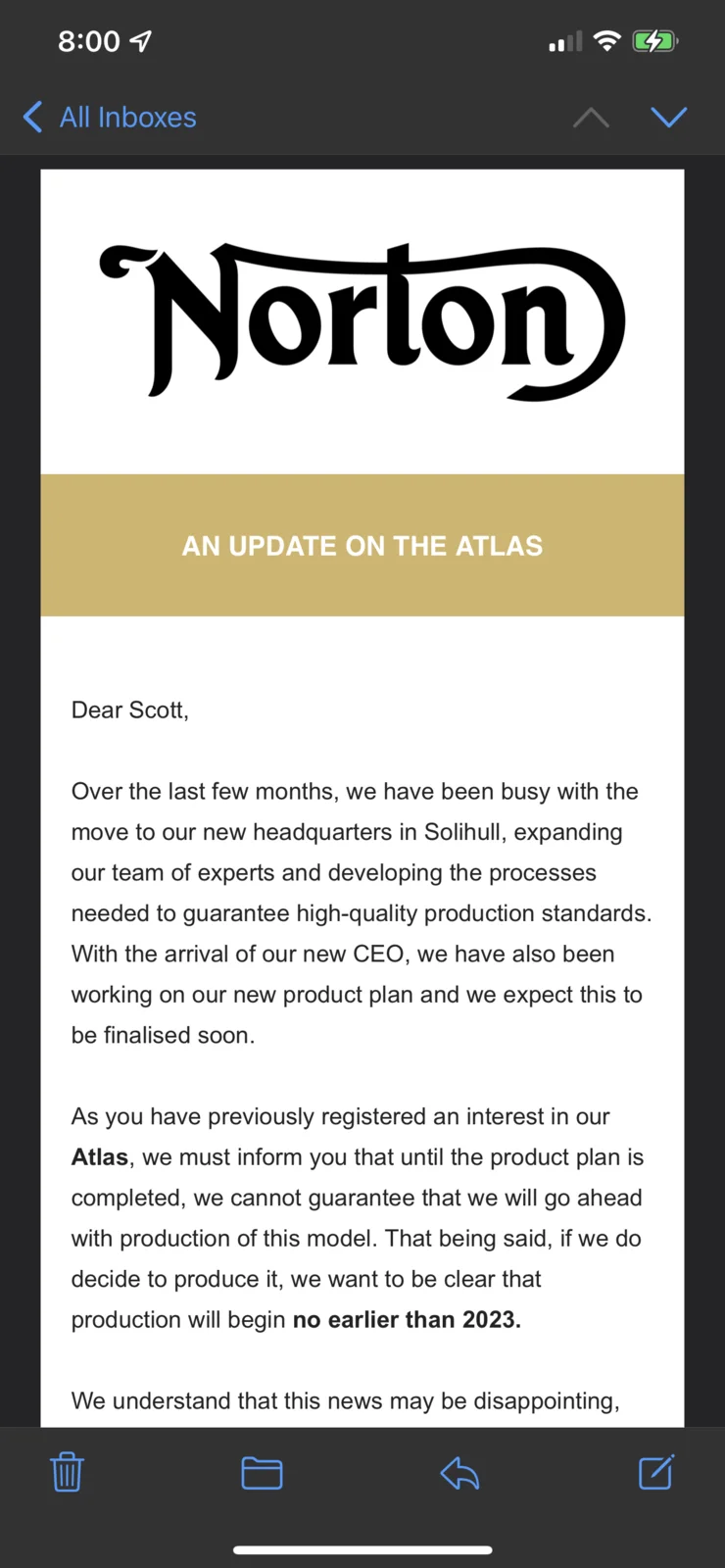Tap the location arrow in status bar

click(x=142, y=41)
